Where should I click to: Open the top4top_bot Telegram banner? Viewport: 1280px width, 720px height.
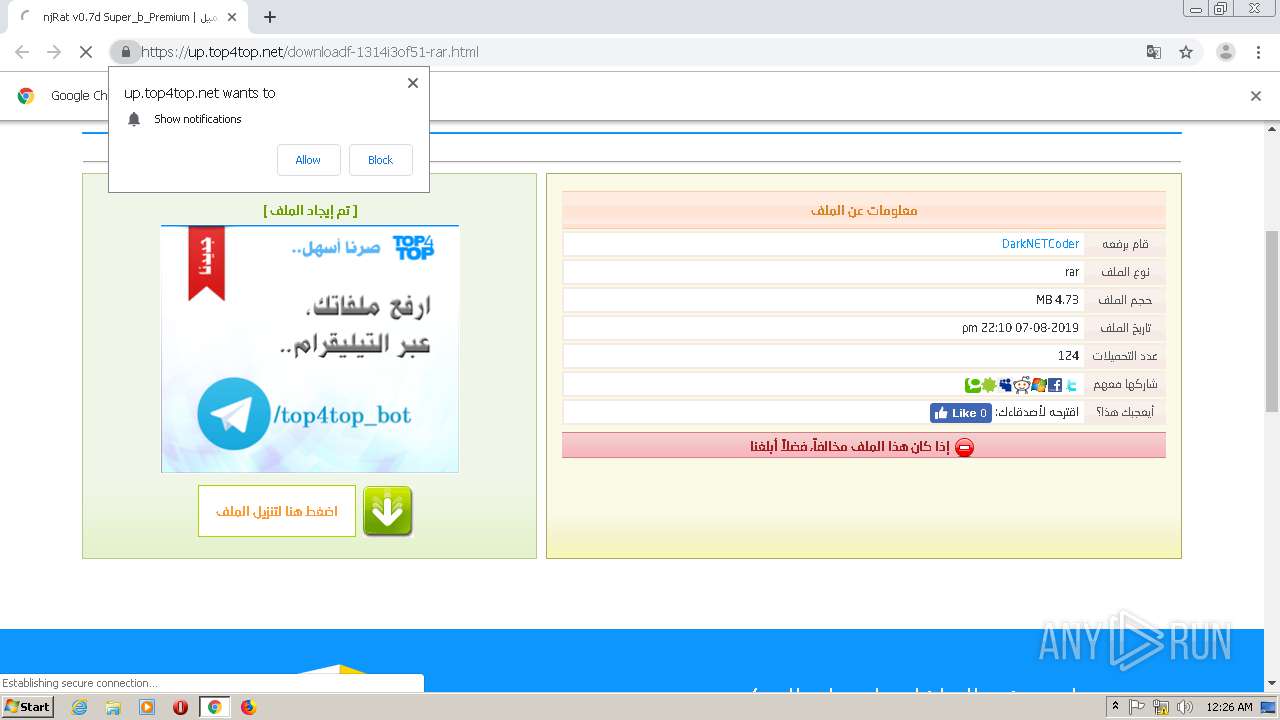(310, 349)
